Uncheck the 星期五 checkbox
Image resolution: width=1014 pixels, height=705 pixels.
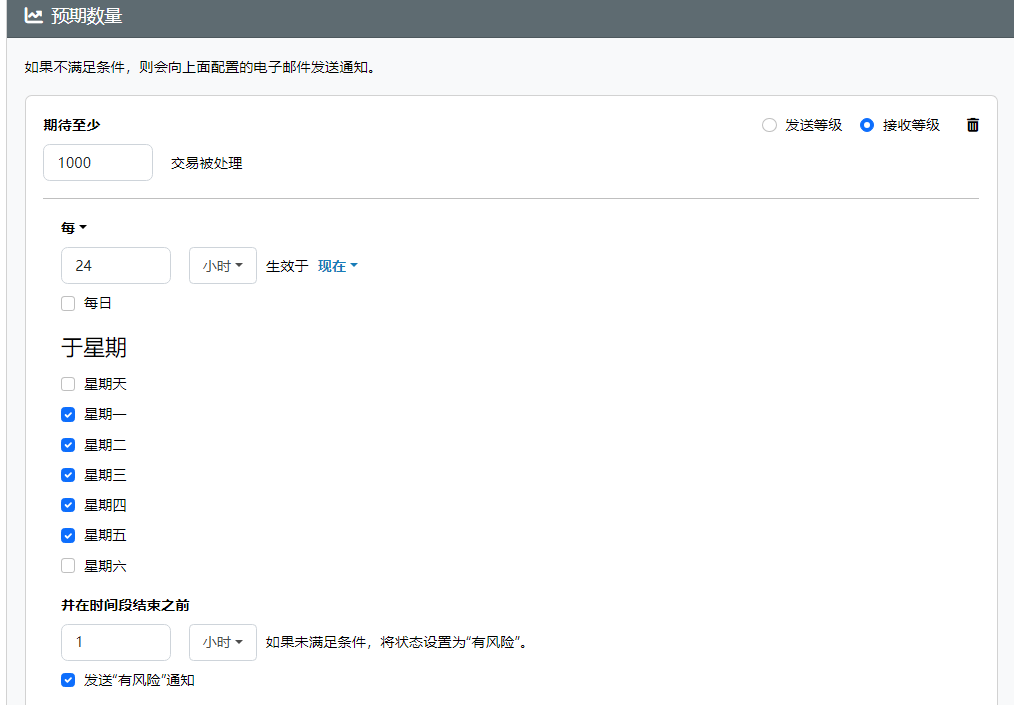point(68,535)
